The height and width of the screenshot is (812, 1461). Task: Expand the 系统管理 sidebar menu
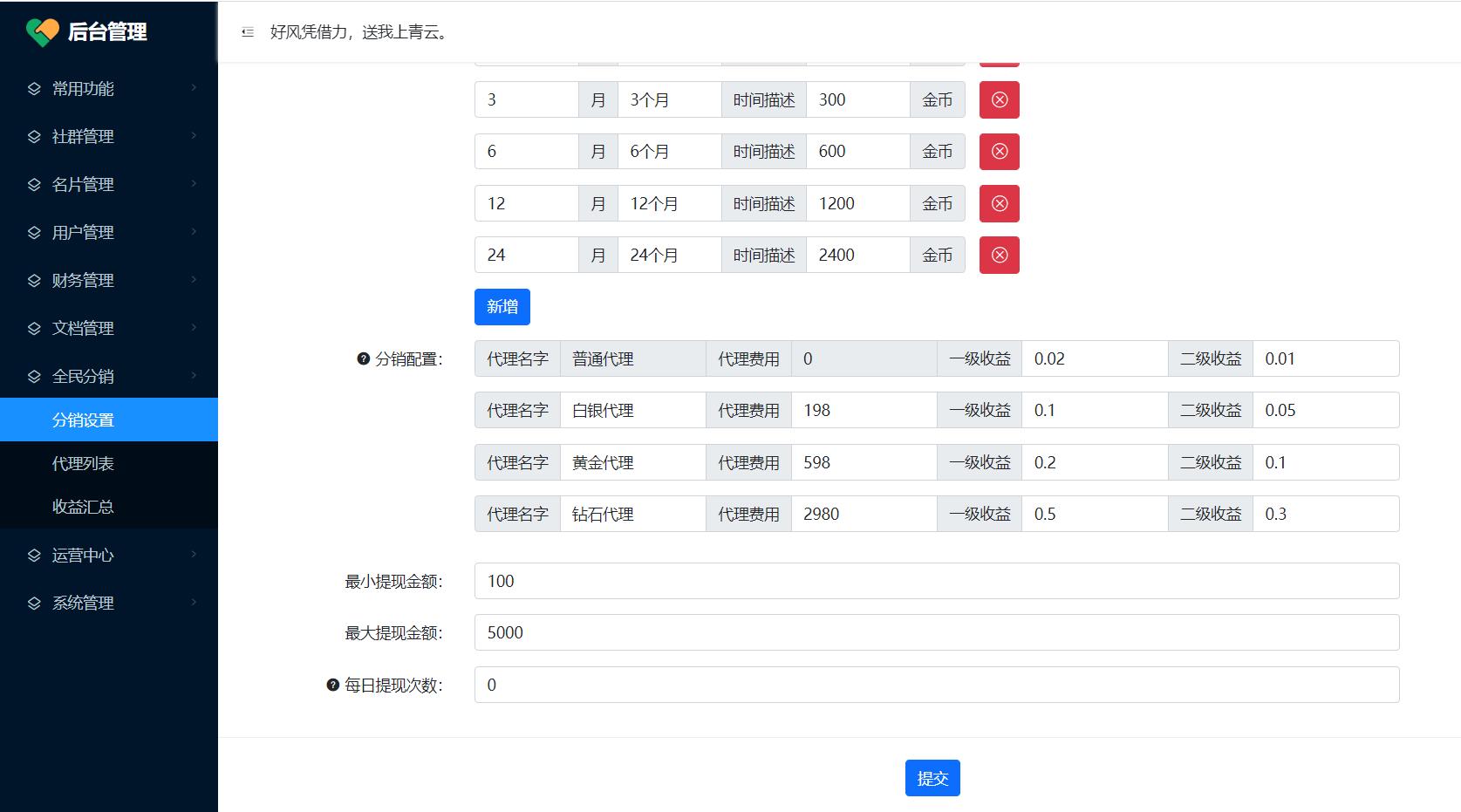(x=108, y=603)
